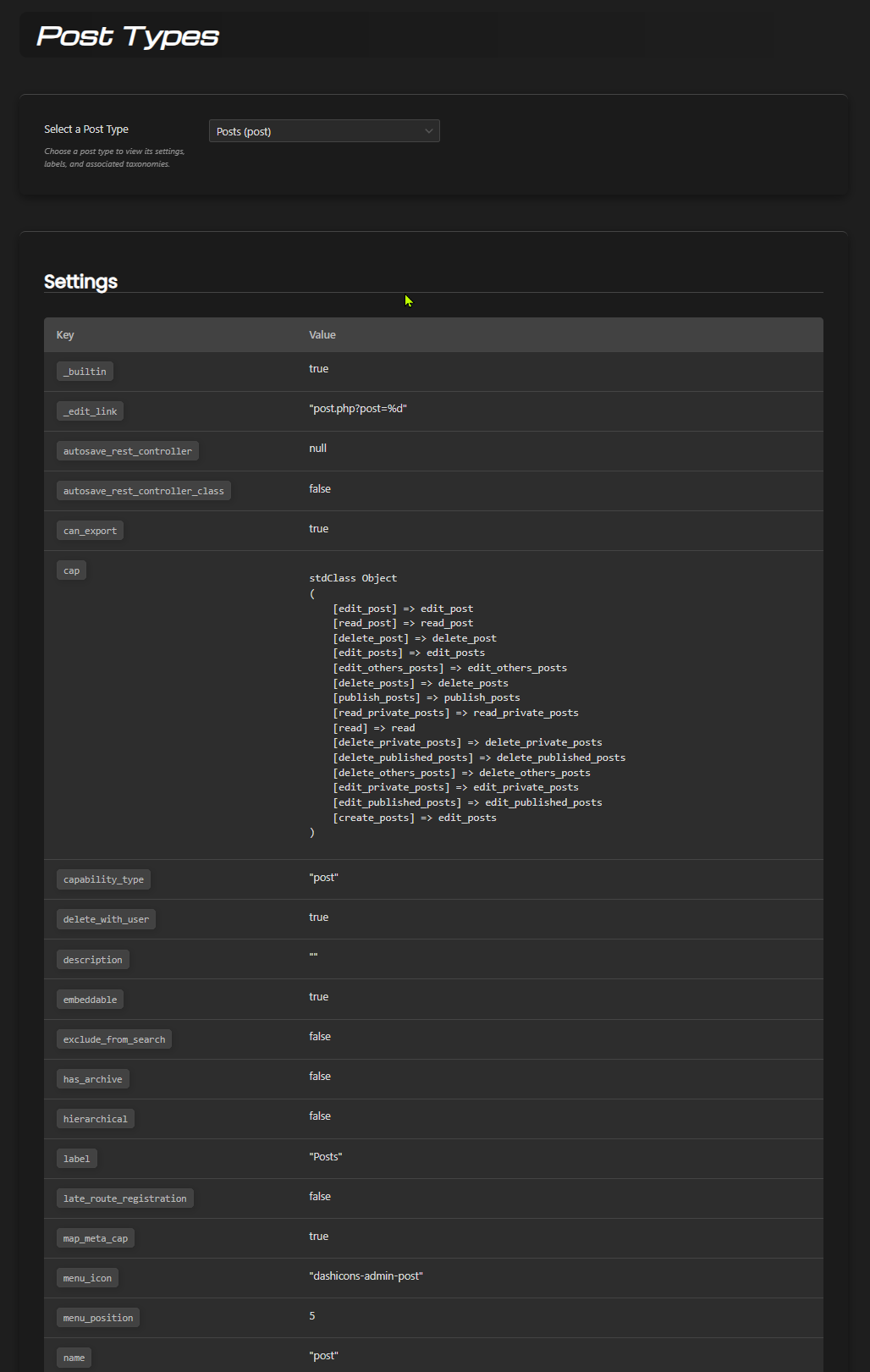
Task: Select the menu_icon key badge
Action: point(87,1278)
